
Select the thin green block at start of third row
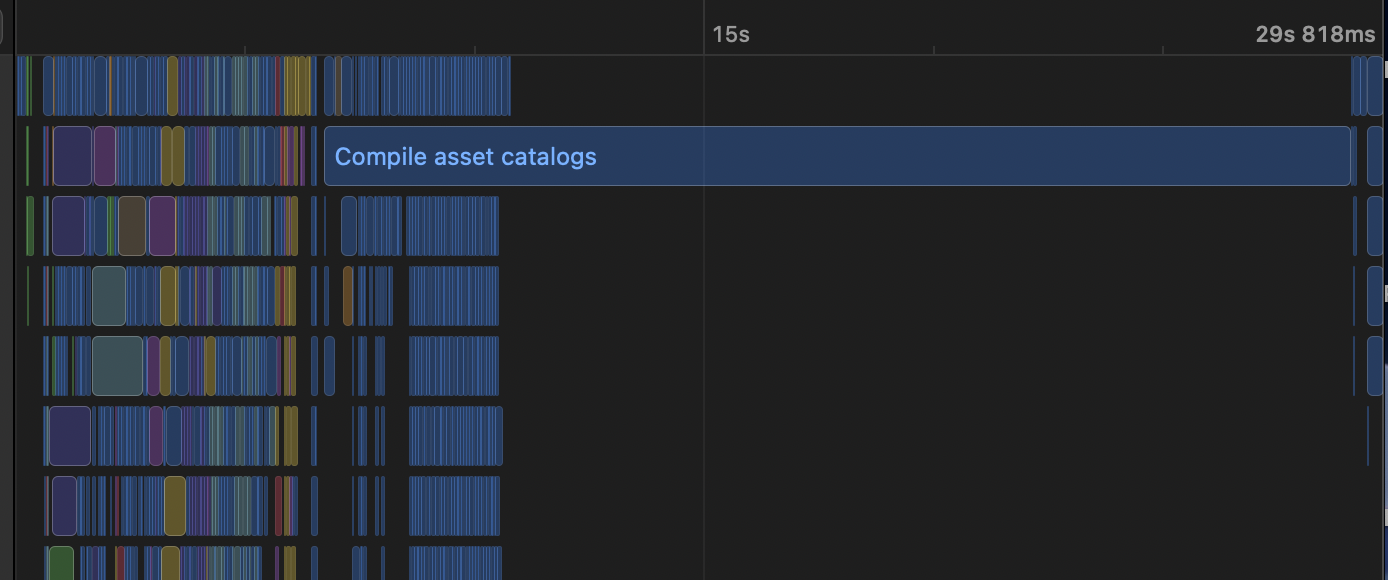(x=30, y=226)
